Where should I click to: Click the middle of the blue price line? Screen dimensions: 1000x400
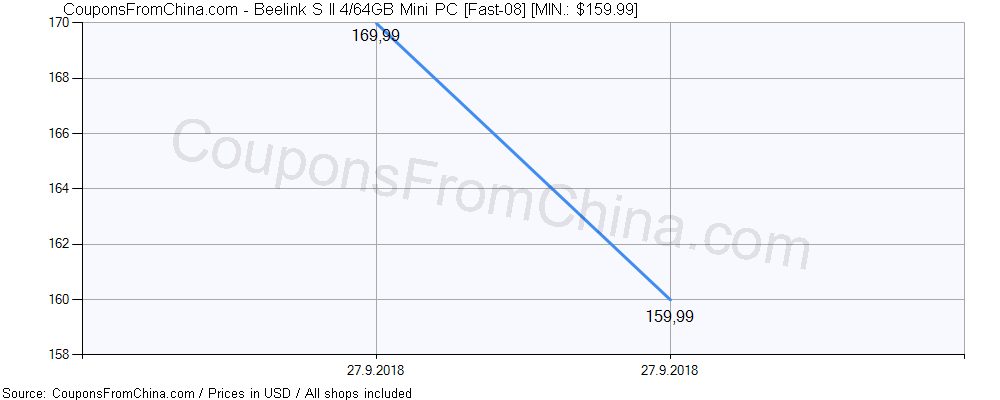click(x=523, y=161)
